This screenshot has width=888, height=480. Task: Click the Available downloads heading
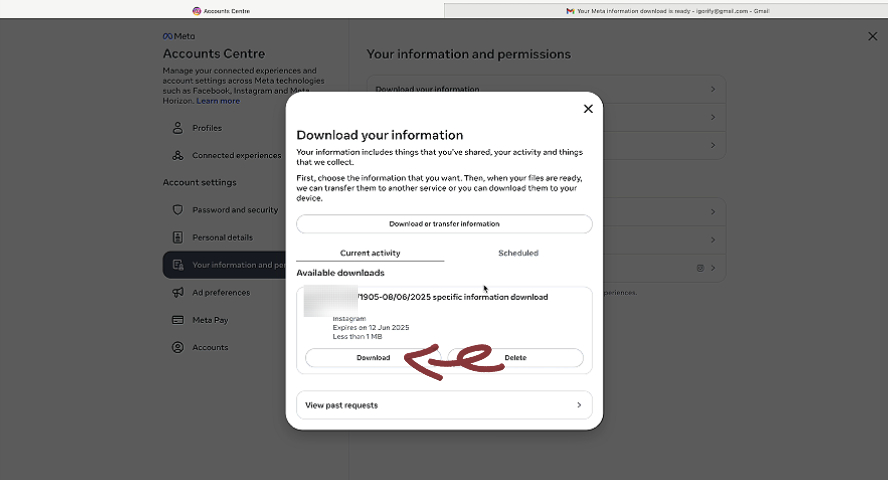pyautogui.click(x=340, y=273)
